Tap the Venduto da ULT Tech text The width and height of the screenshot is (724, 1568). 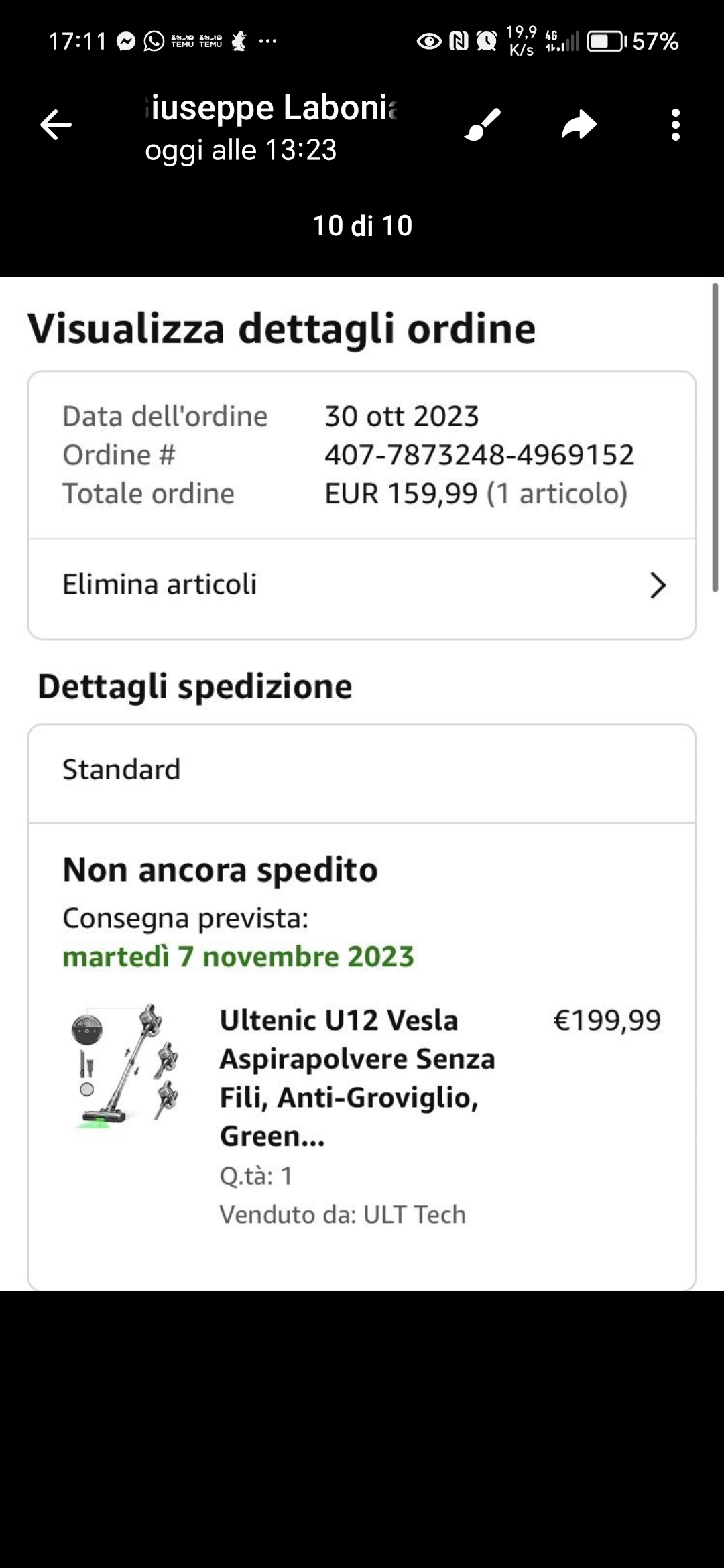coord(343,1214)
